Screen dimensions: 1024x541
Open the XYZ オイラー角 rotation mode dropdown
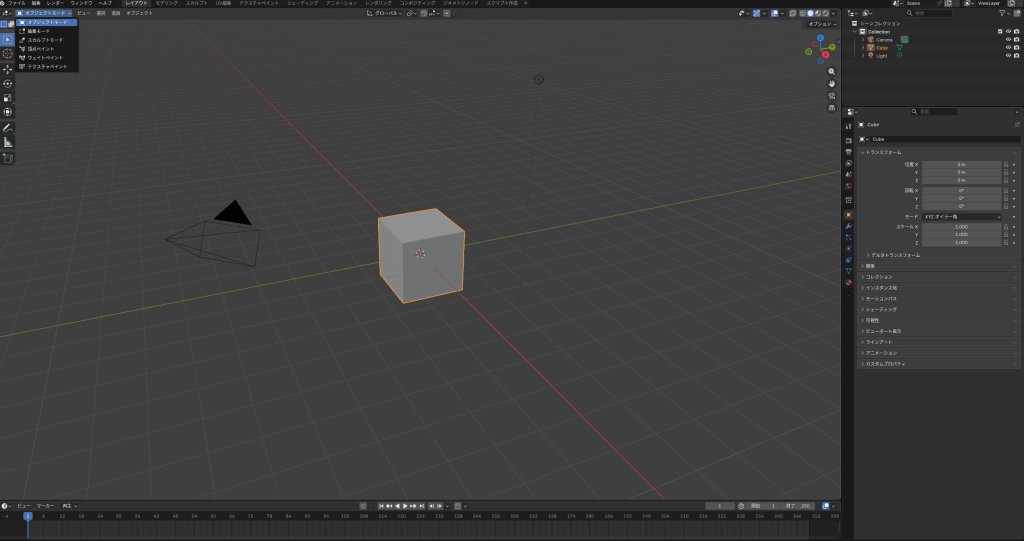[962, 216]
